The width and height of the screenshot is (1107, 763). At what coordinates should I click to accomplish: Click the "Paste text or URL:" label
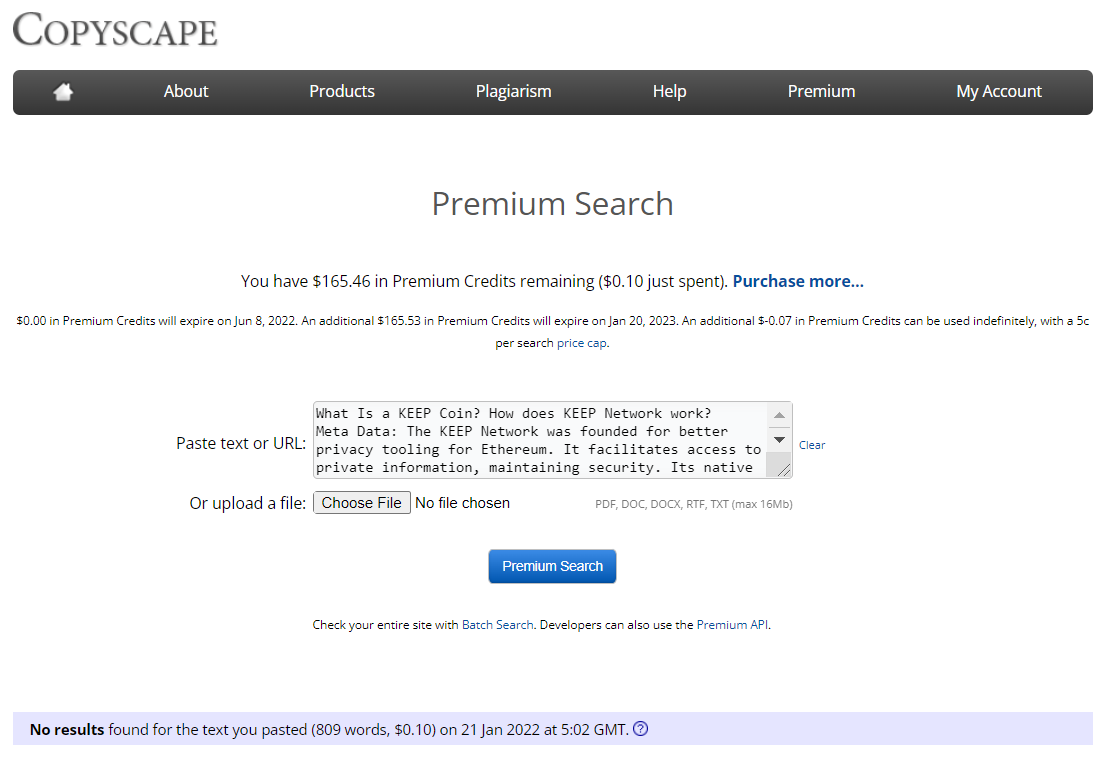pyautogui.click(x=241, y=443)
